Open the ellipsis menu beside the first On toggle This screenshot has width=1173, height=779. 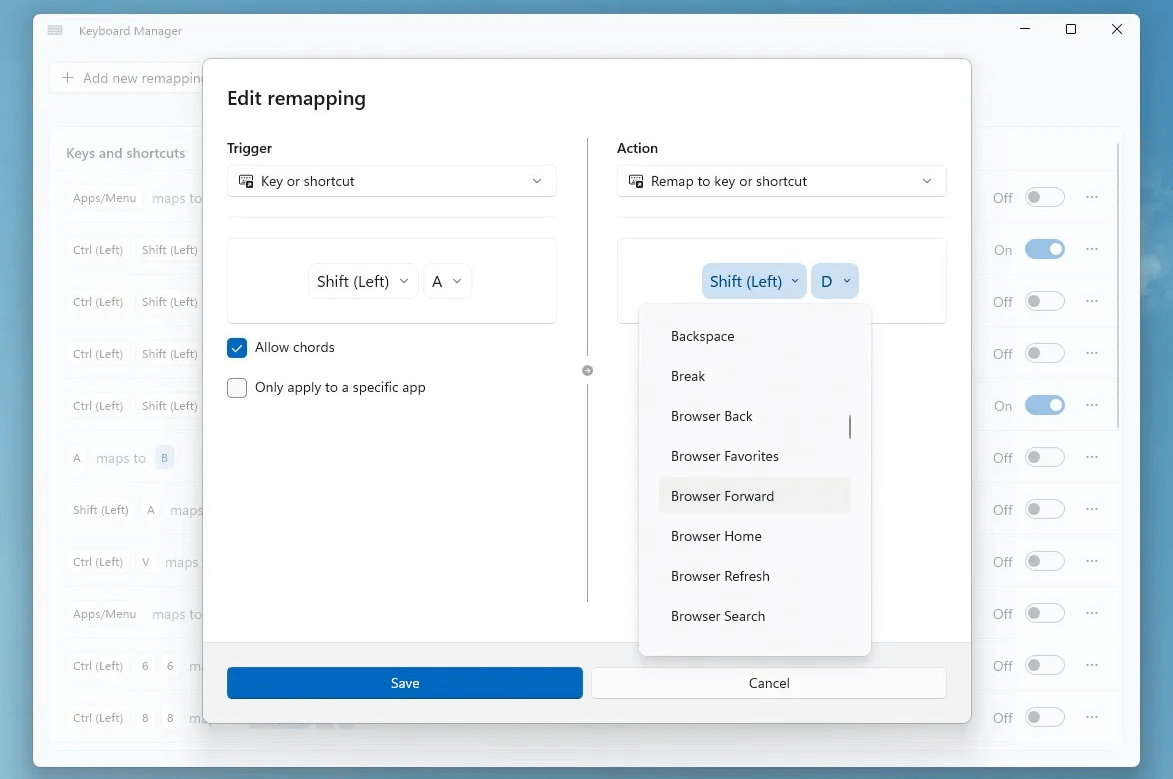(x=1091, y=249)
